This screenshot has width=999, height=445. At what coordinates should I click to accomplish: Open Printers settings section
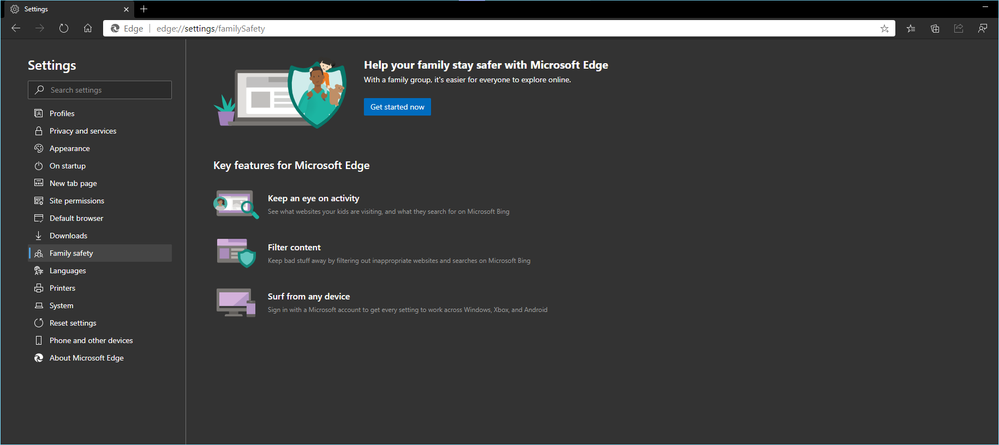click(100, 288)
